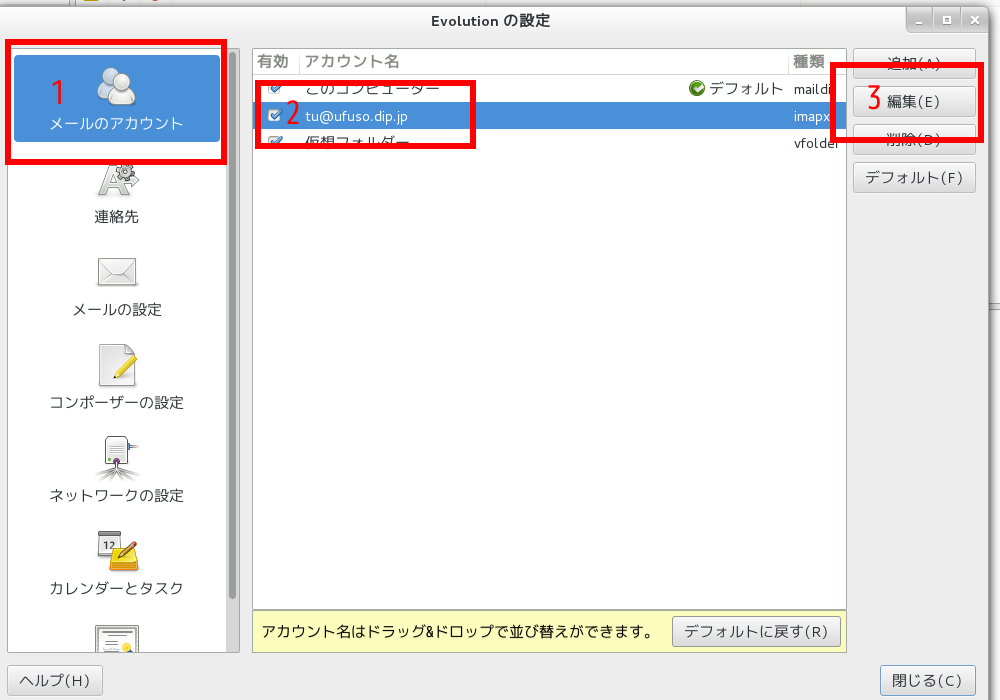This screenshot has height=700, width=1000.
Task: Select ネットワークの設定 network icon
Action: [x=117, y=458]
